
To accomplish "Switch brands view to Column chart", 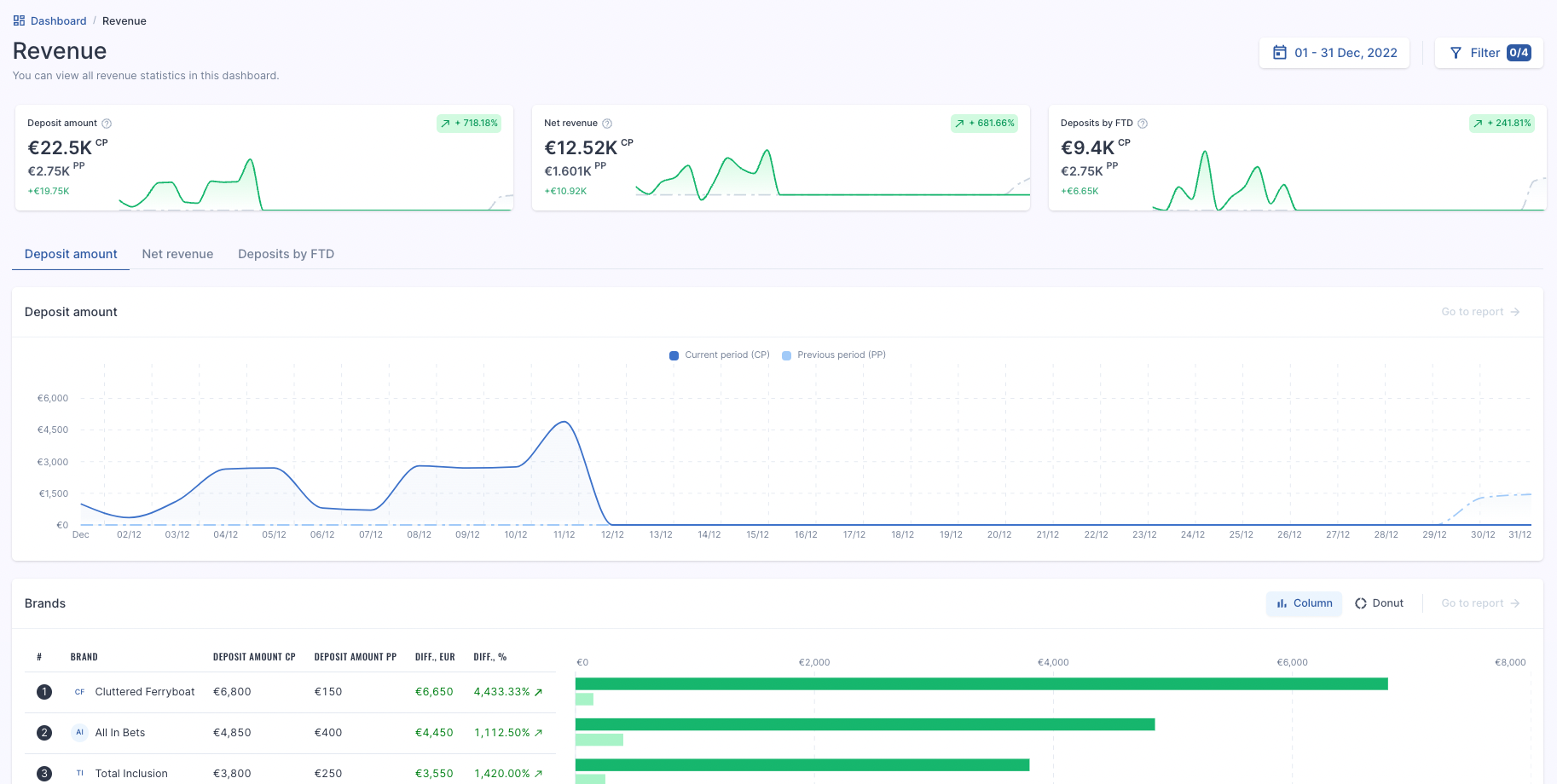I will [x=1304, y=603].
